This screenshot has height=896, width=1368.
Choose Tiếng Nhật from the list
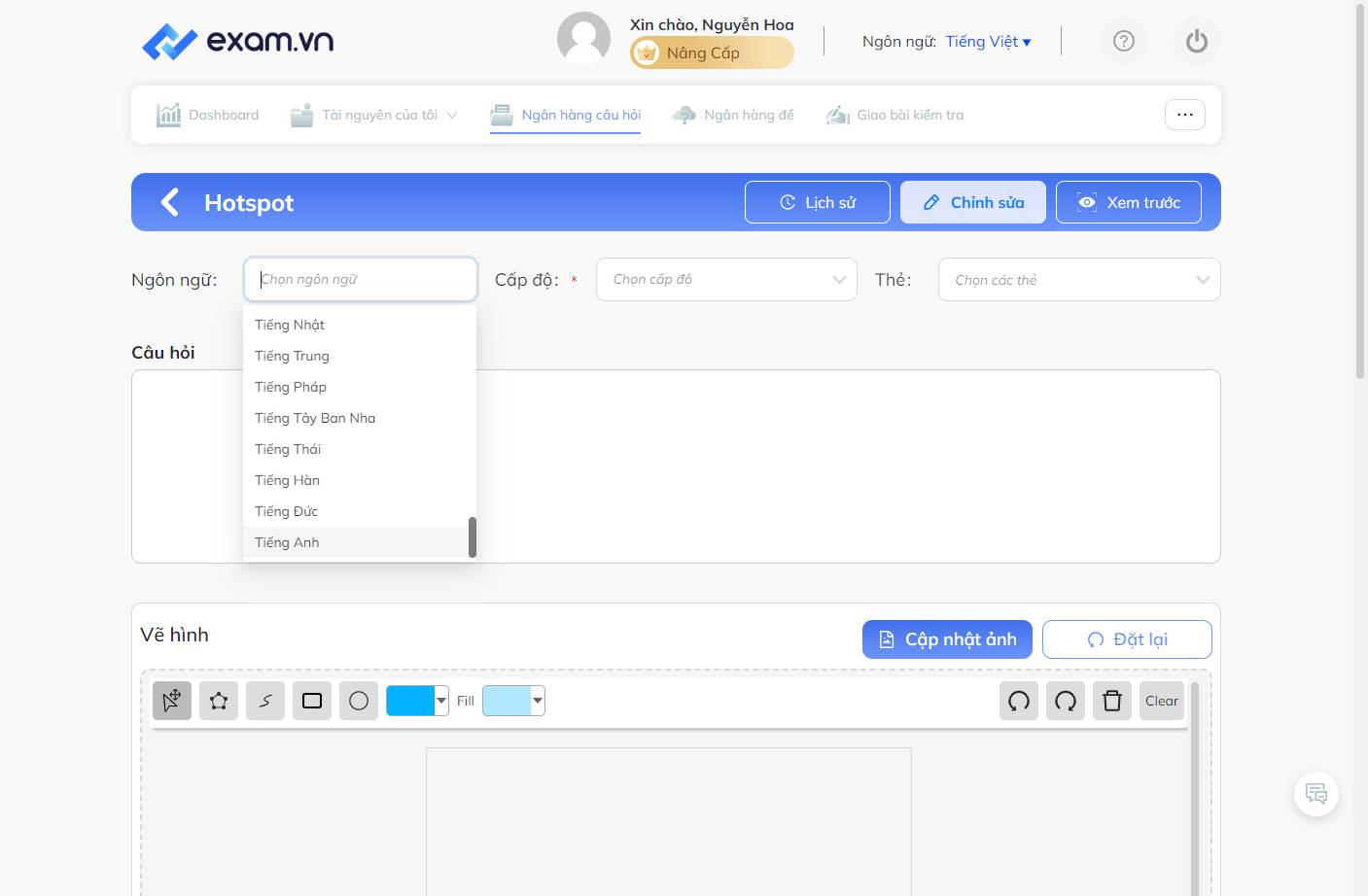[x=356, y=325]
